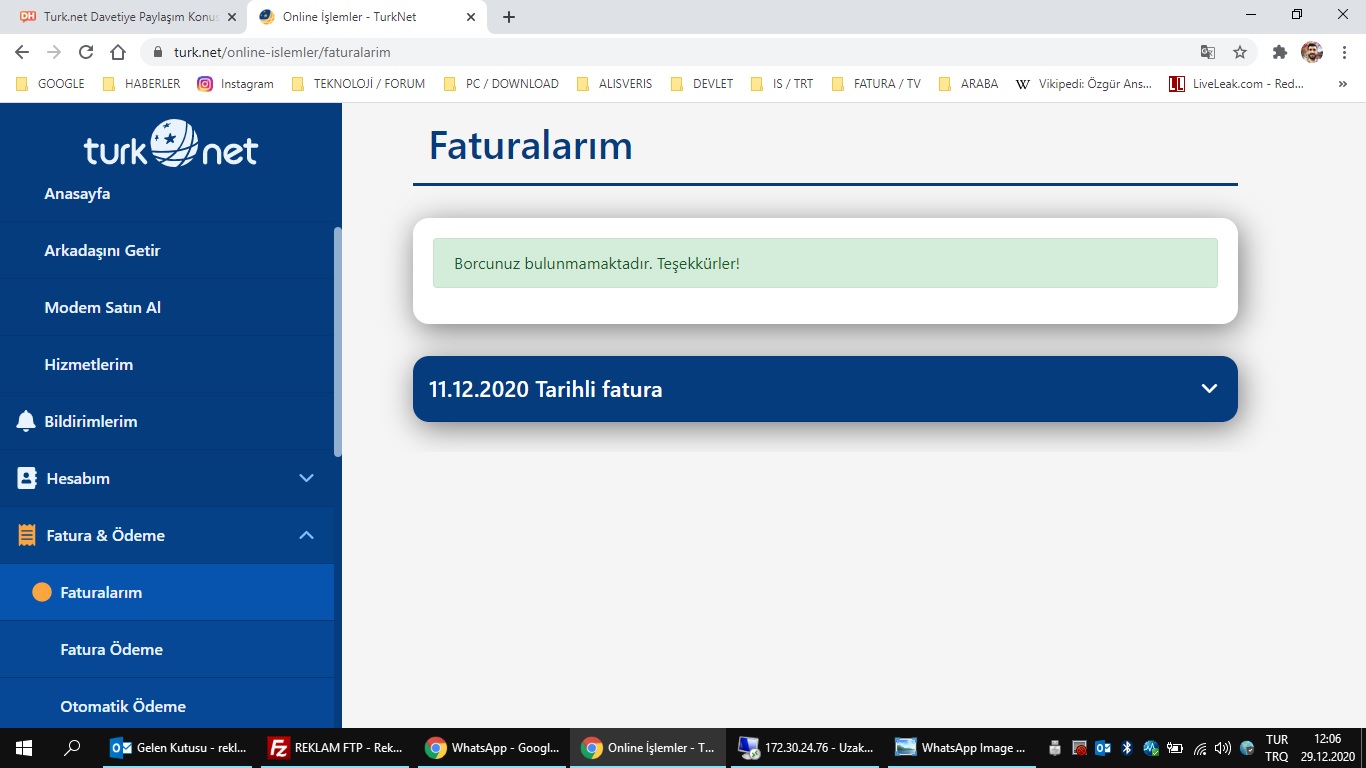Click Bluetooth tray icon
This screenshot has width=1366, height=768.
[1127, 748]
